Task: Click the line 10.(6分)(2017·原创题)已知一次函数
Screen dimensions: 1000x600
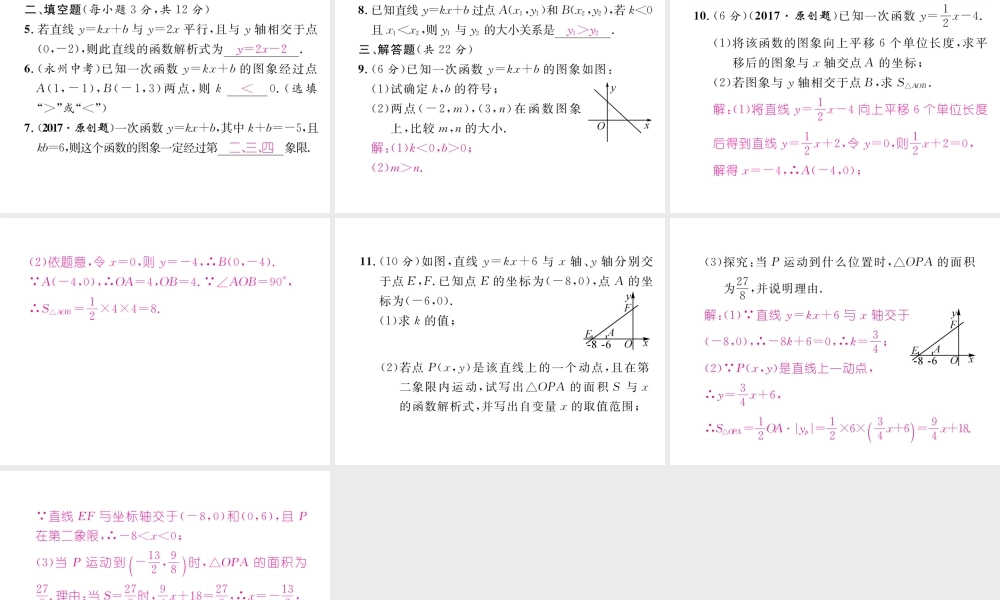Action: pos(838,15)
